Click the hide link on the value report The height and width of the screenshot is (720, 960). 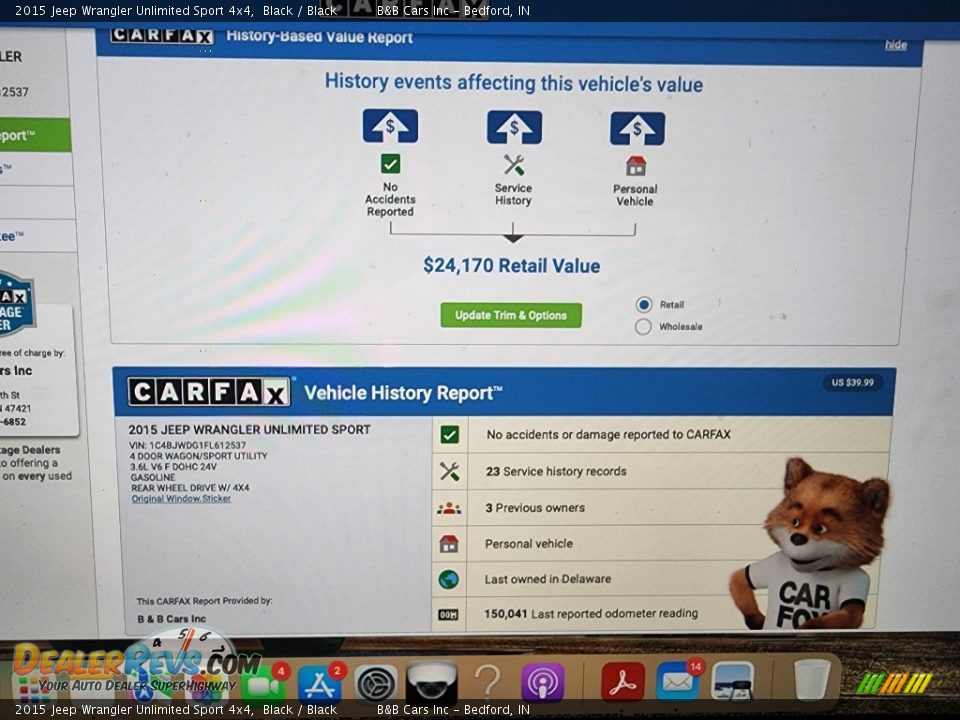[896, 45]
